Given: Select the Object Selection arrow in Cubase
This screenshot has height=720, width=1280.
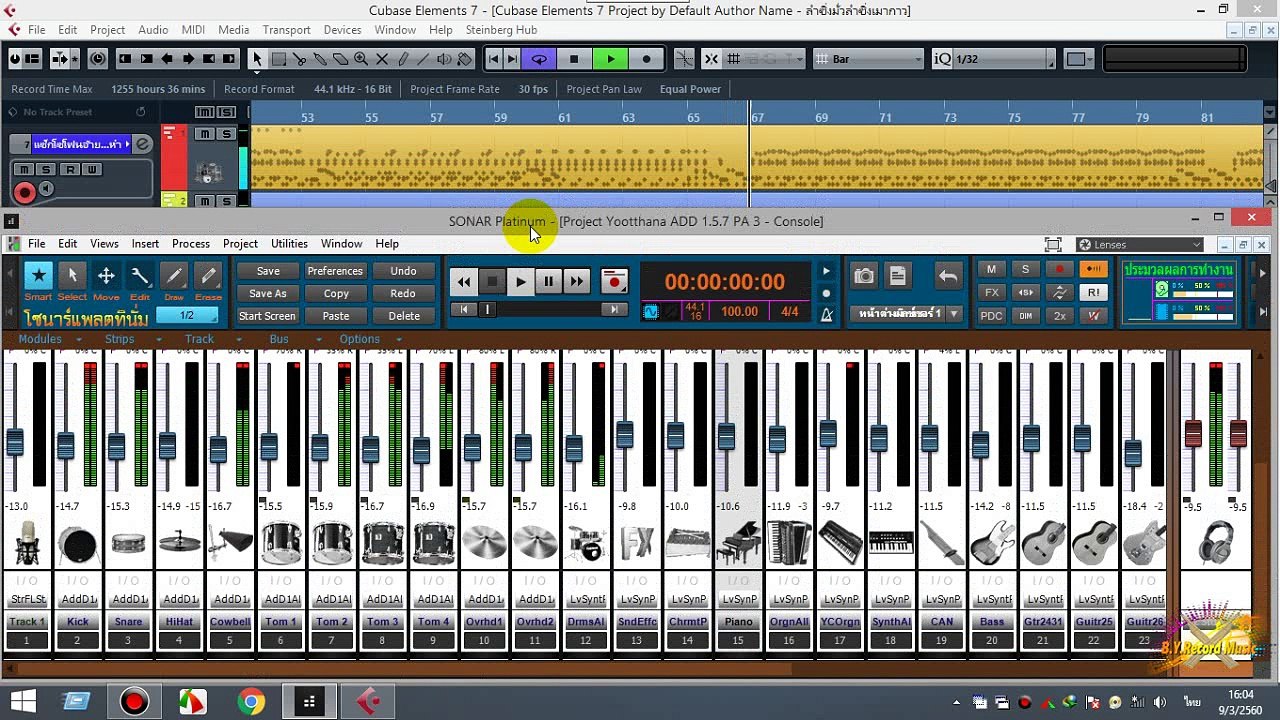Looking at the screenshot, I should click(x=257, y=59).
